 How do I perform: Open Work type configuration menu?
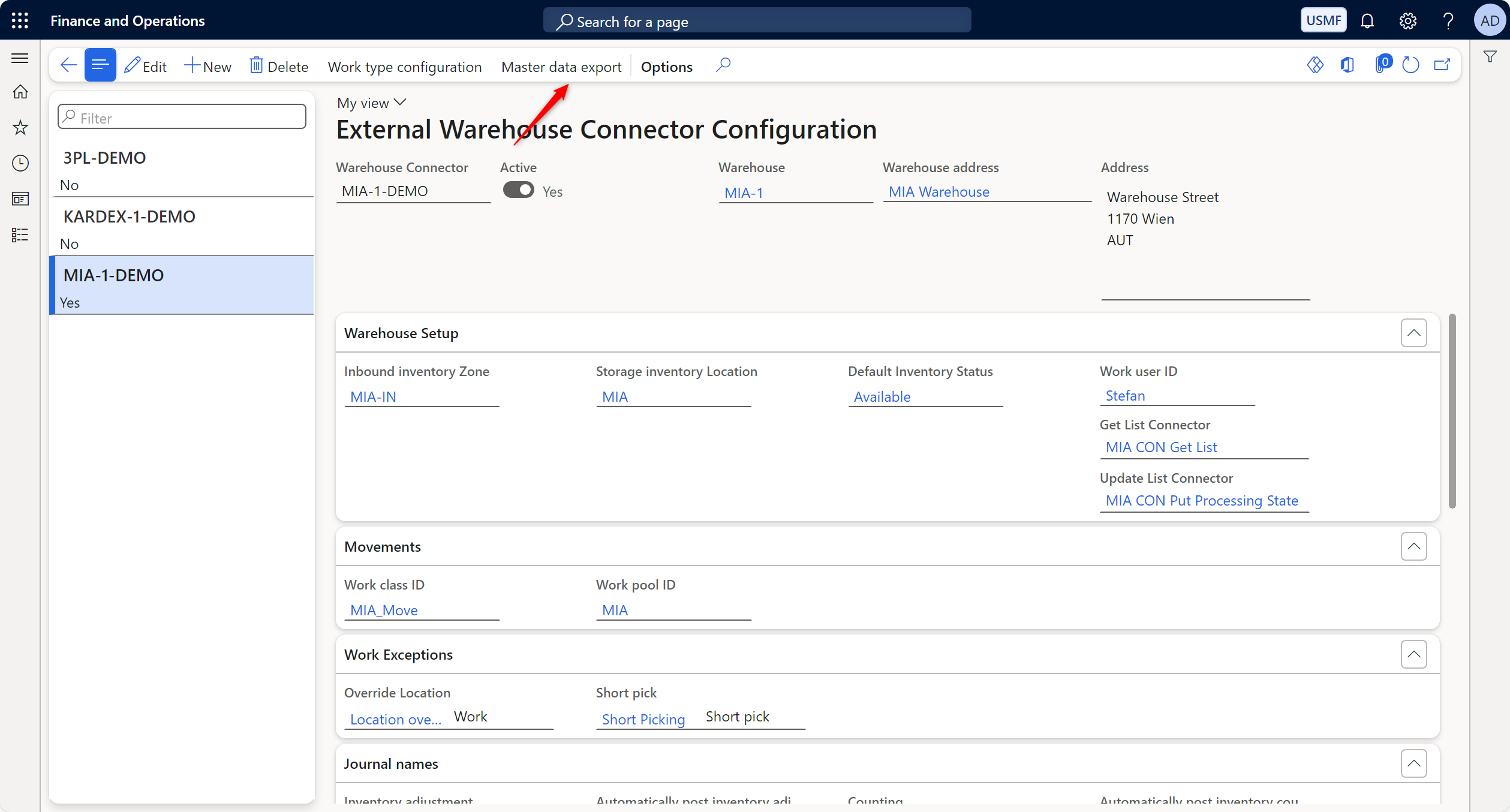pos(404,67)
